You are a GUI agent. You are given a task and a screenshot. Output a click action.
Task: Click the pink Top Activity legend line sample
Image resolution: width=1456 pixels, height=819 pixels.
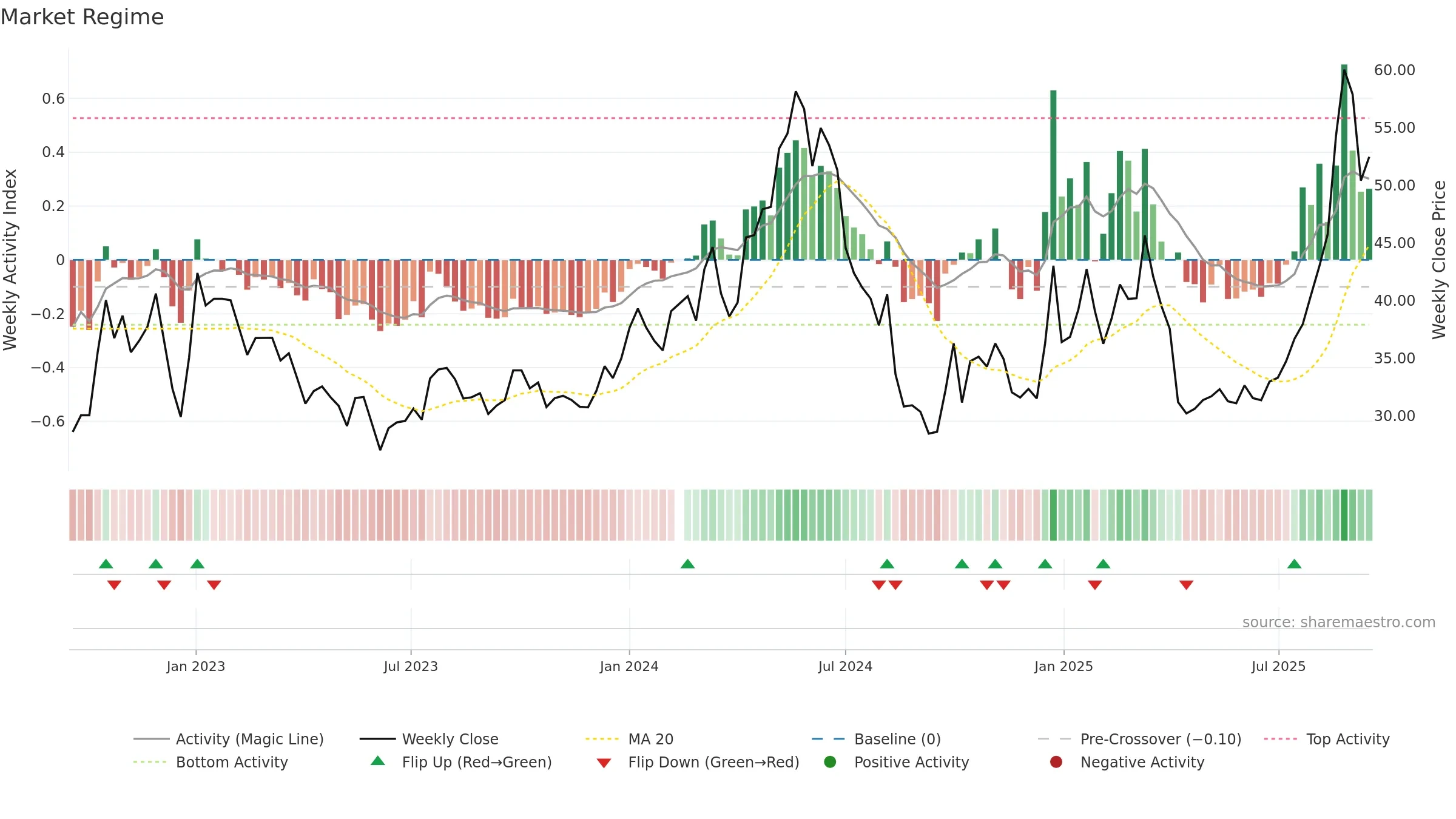point(1280,739)
